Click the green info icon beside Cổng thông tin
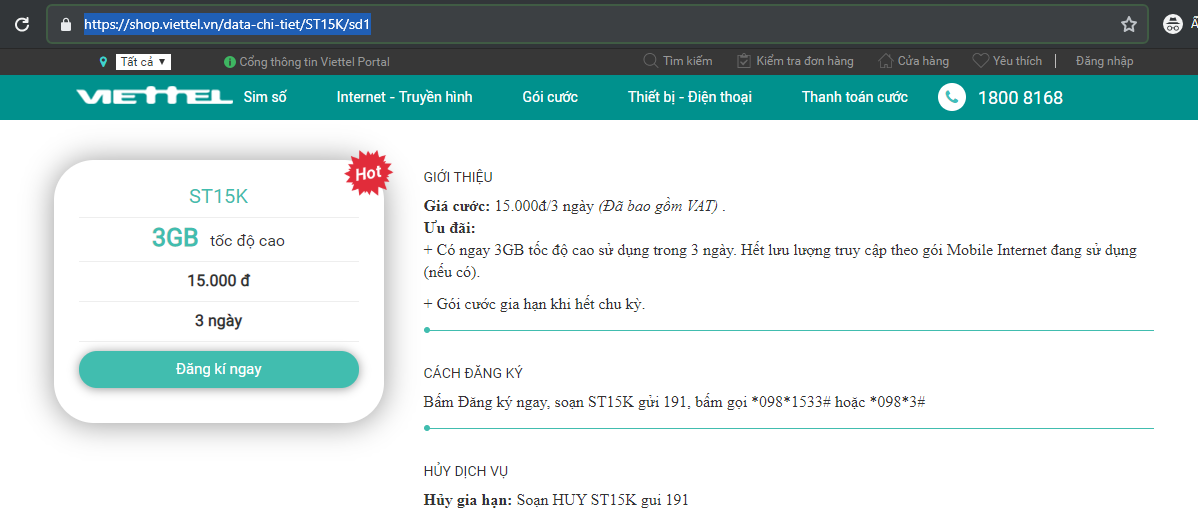The image size is (1198, 522). click(230, 62)
